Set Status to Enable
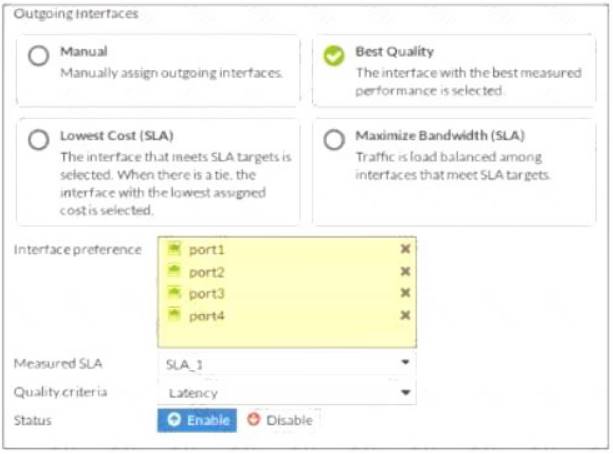613x454 pixels. 197,420
